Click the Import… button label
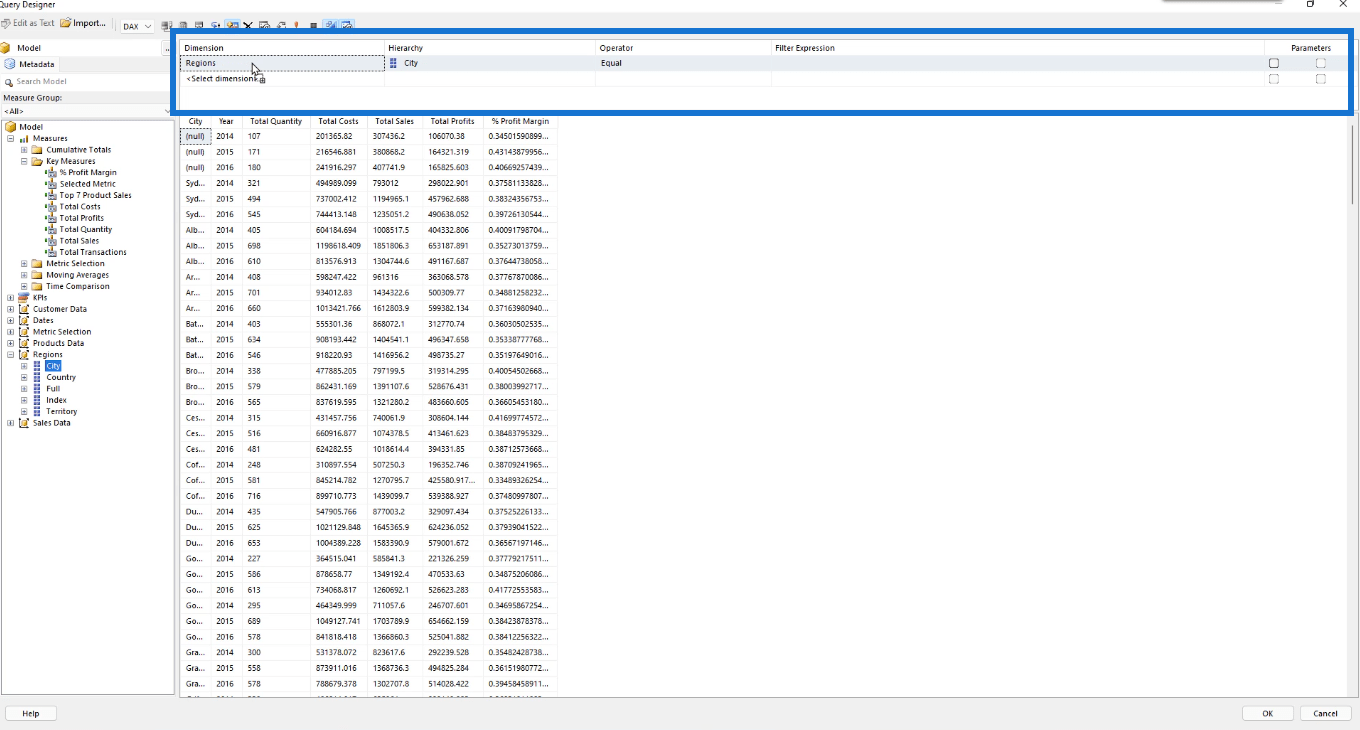The width and height of the screenshot is (1360, 730). click(89, 23)
